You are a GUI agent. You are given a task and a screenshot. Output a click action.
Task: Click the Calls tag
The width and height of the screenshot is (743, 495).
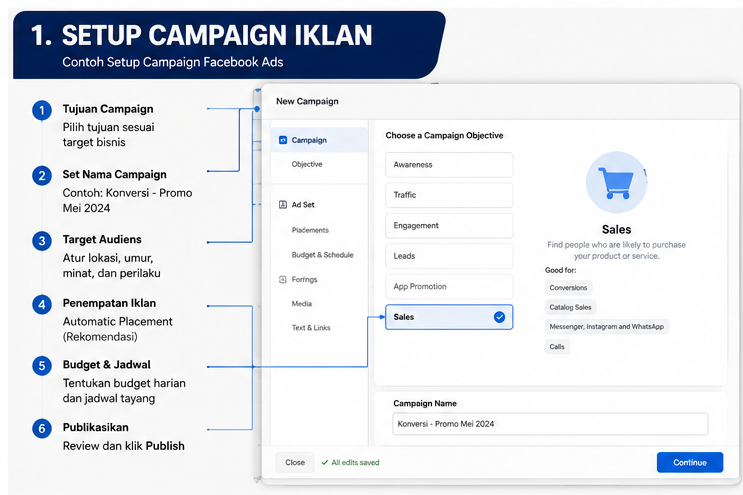click(557, 346)
